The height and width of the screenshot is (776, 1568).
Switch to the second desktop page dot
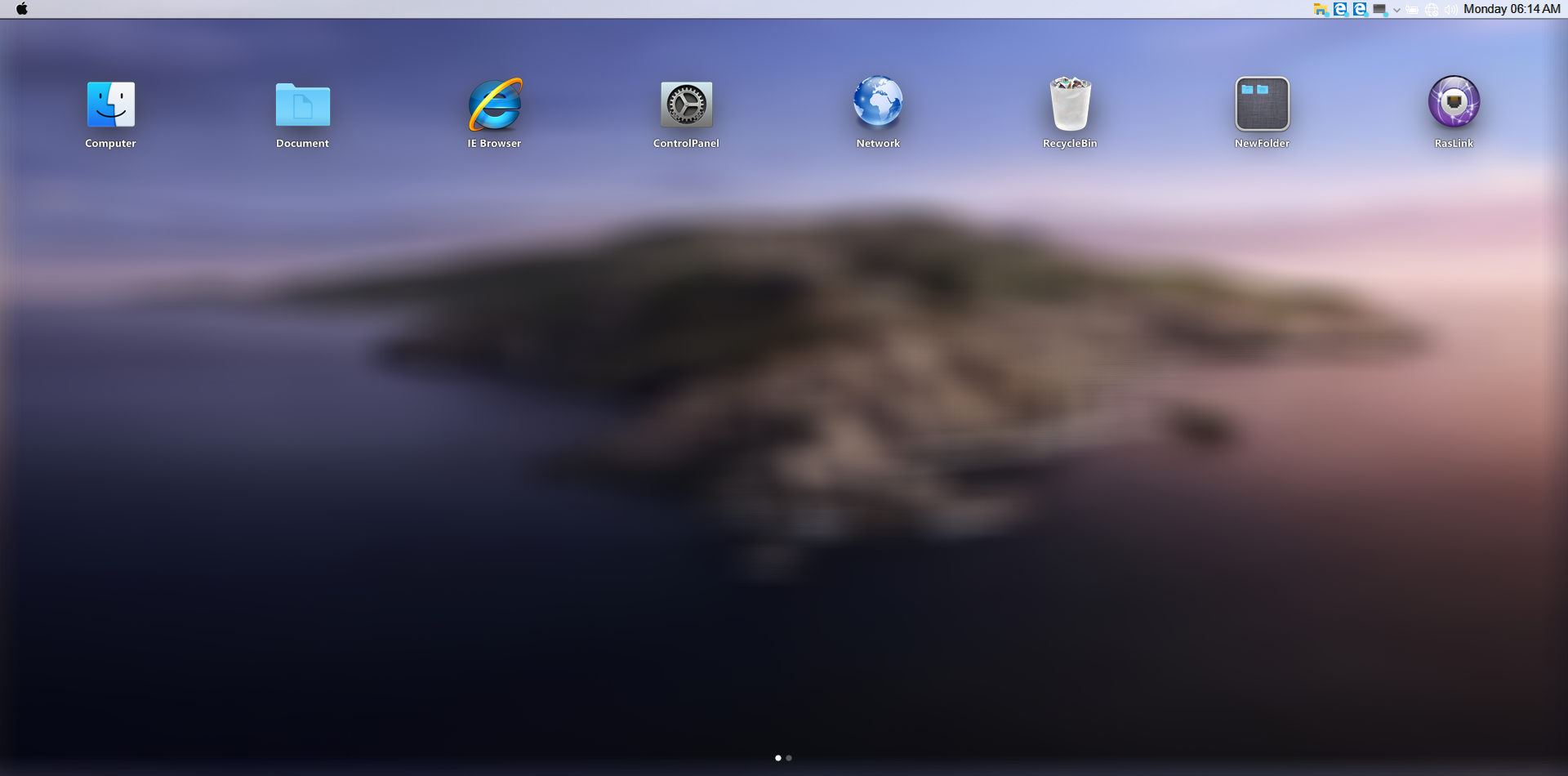pyautogui.click(x=789, y=758)
